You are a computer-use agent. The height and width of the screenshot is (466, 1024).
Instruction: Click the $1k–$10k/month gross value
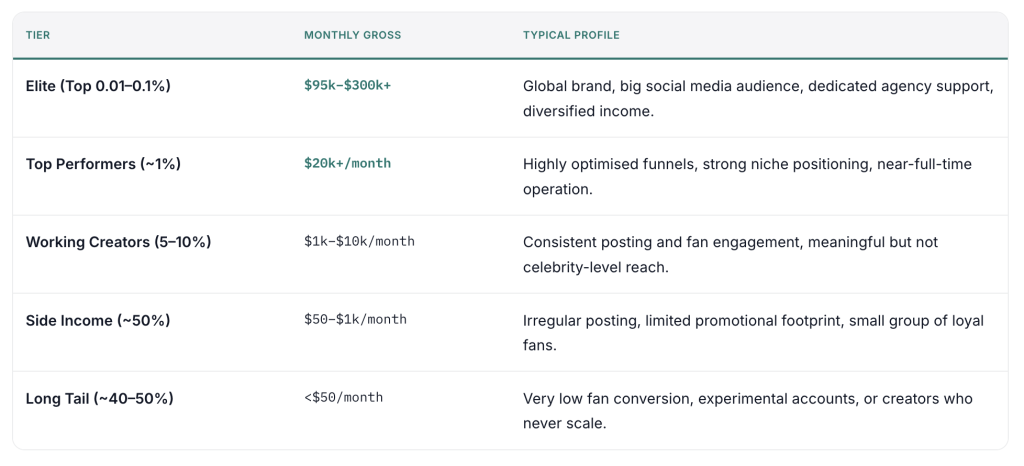359,242
